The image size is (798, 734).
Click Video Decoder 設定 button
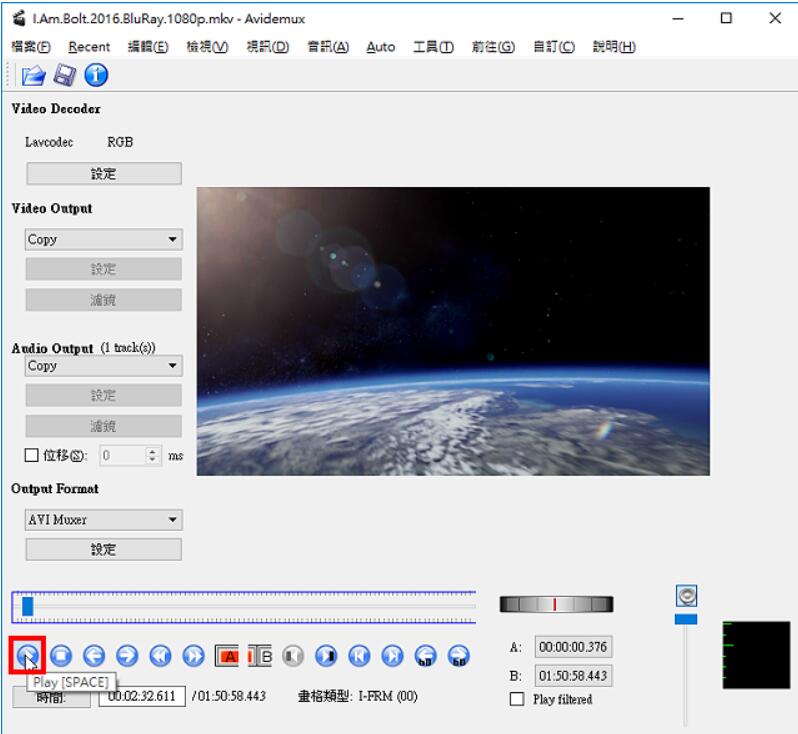(104, 174)
